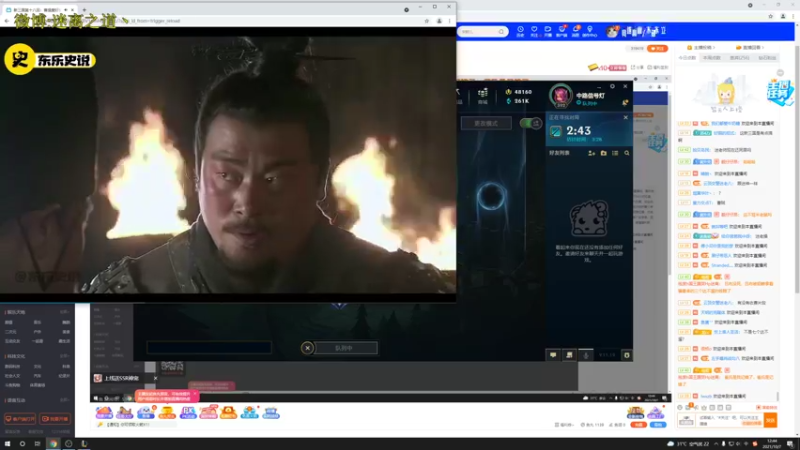Select the first contribution ranking tab
The height and width of the screenshot is (450, 800).
coord(687,58)
